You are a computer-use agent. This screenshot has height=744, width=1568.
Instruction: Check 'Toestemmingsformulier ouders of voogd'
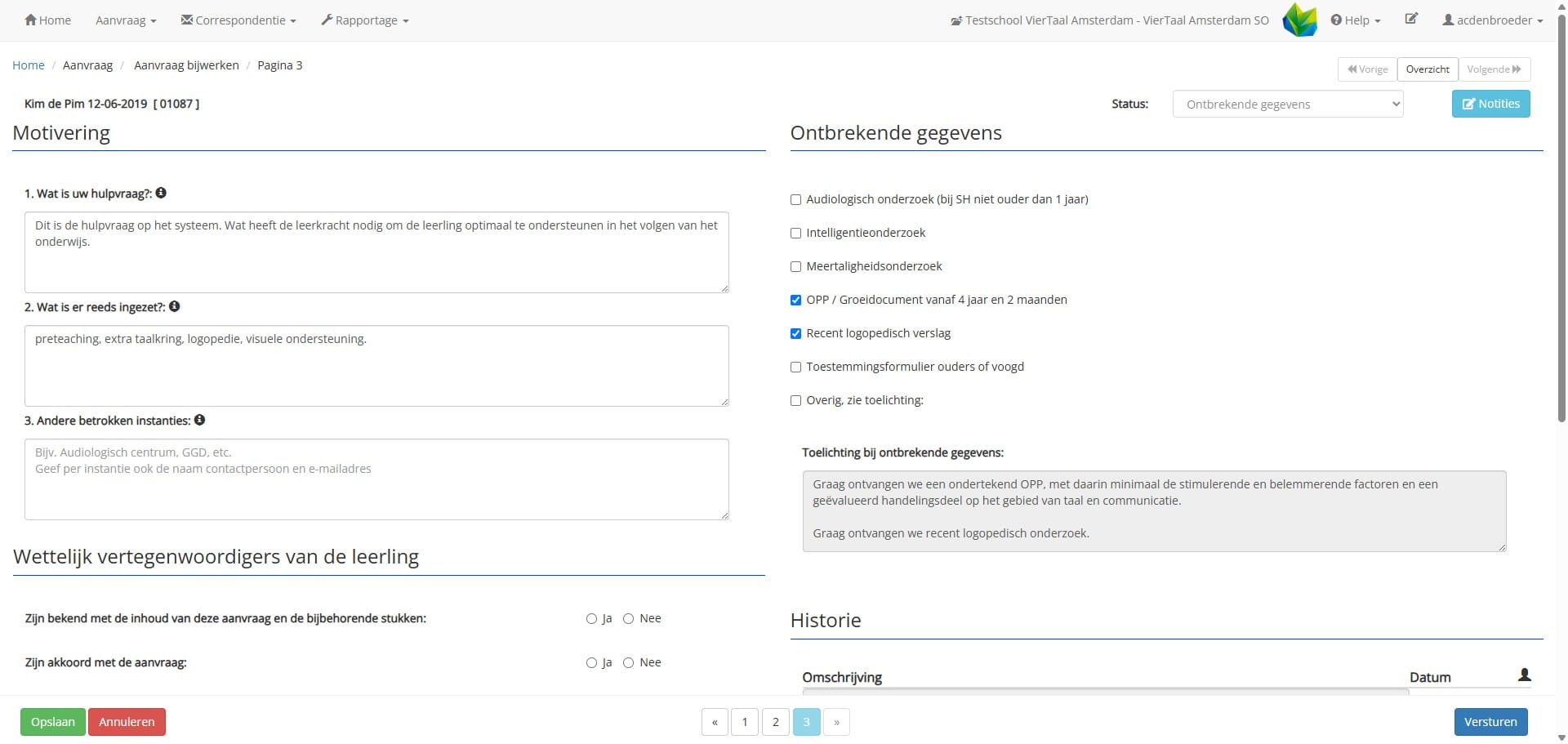point(795,367)
